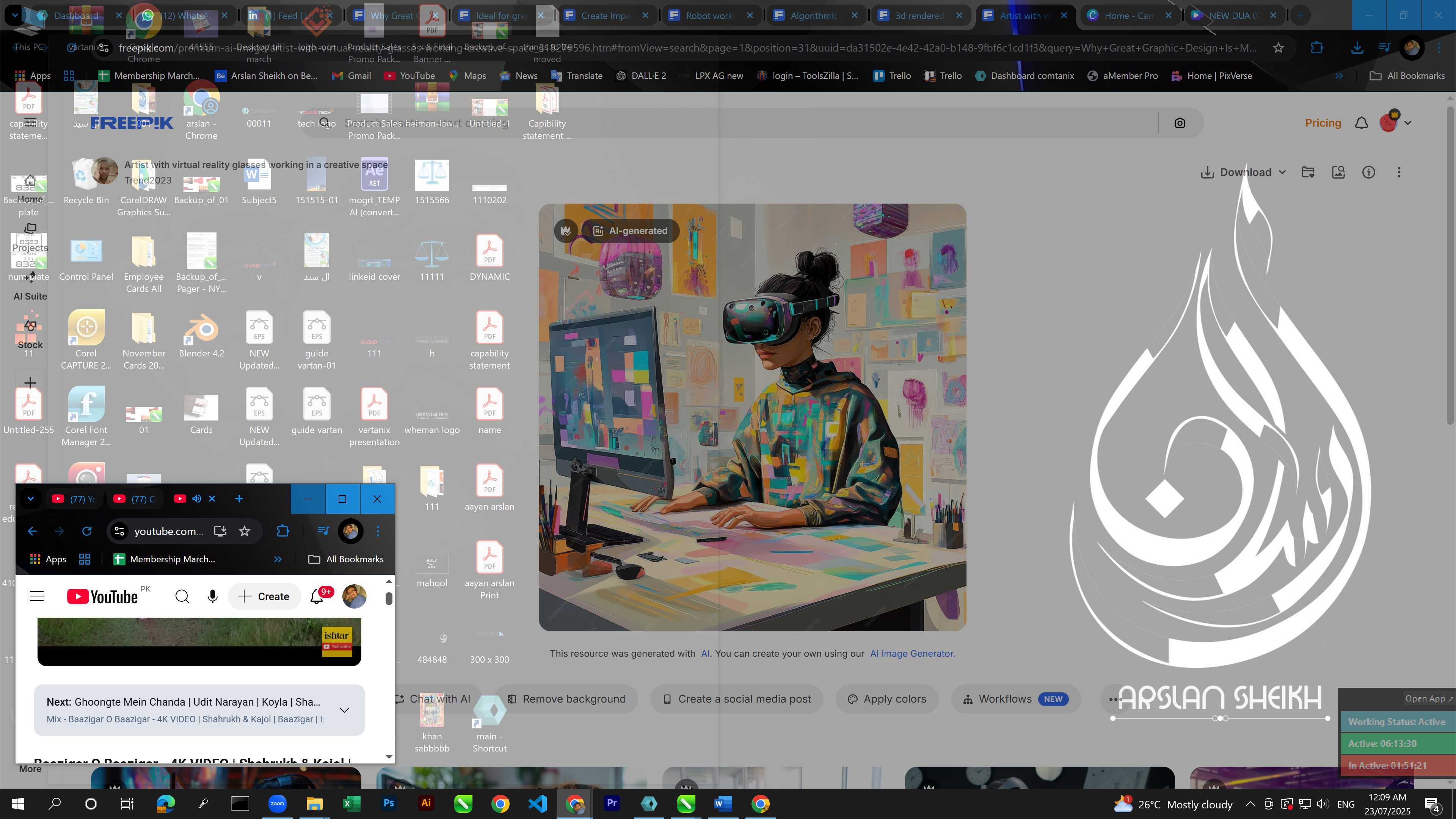Expand the Freepik profile avatar dropdown arrow
Screen dimensions: 1456x819
pyautogui.click(x=1408, y=122)
